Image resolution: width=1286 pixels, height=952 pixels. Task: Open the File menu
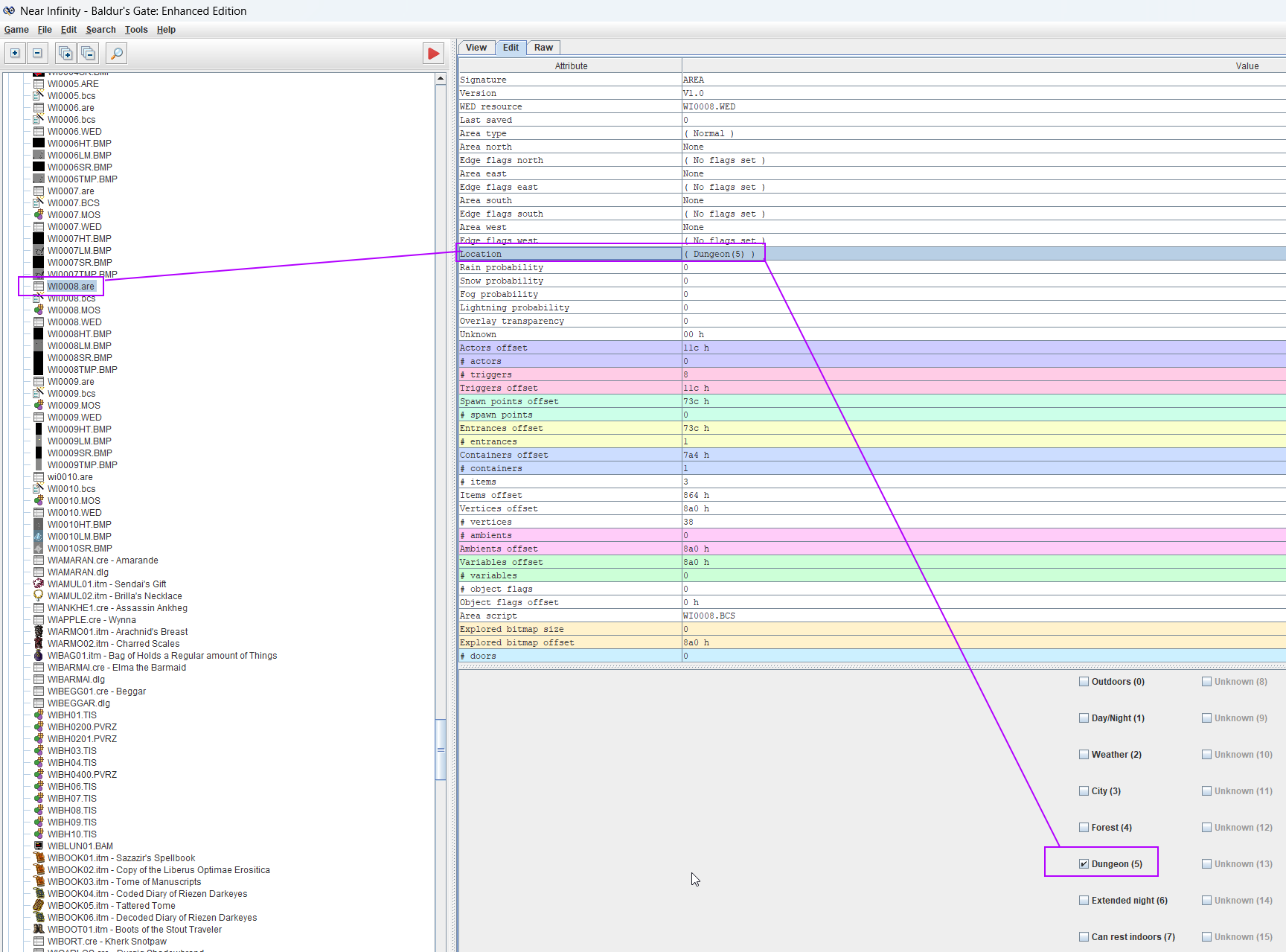tap(45, 30)
